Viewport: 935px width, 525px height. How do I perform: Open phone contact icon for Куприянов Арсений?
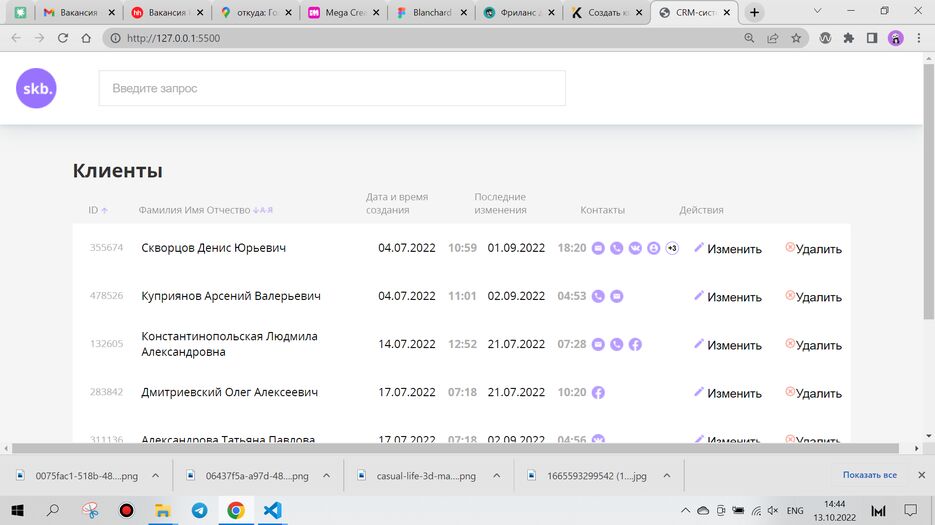click(598, 296)
